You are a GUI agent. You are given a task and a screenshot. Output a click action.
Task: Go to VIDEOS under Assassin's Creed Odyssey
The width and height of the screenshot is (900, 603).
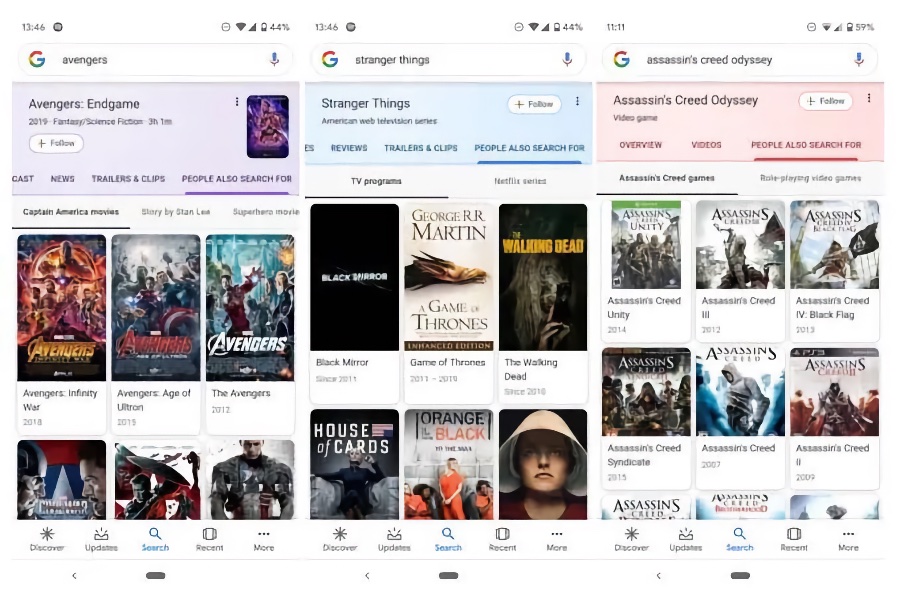coord(706,145)
